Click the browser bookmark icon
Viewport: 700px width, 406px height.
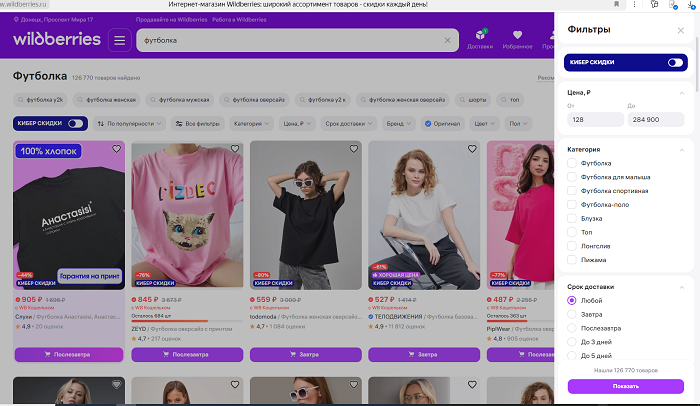coord(617,4)
